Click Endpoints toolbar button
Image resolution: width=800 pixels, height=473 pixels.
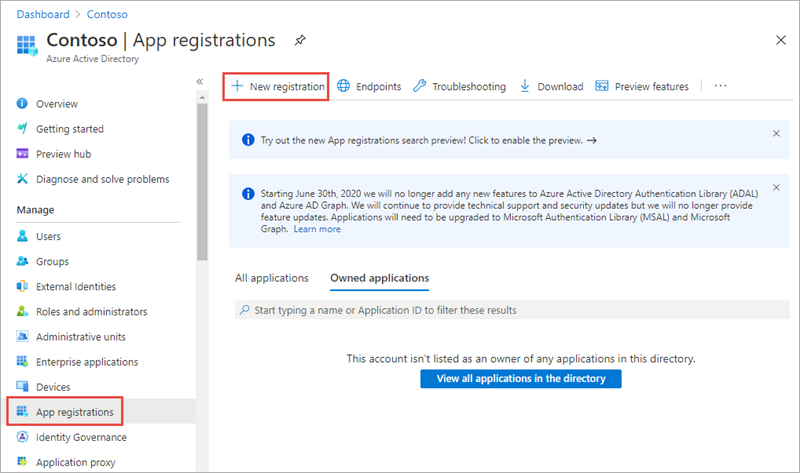click(369, 86)
